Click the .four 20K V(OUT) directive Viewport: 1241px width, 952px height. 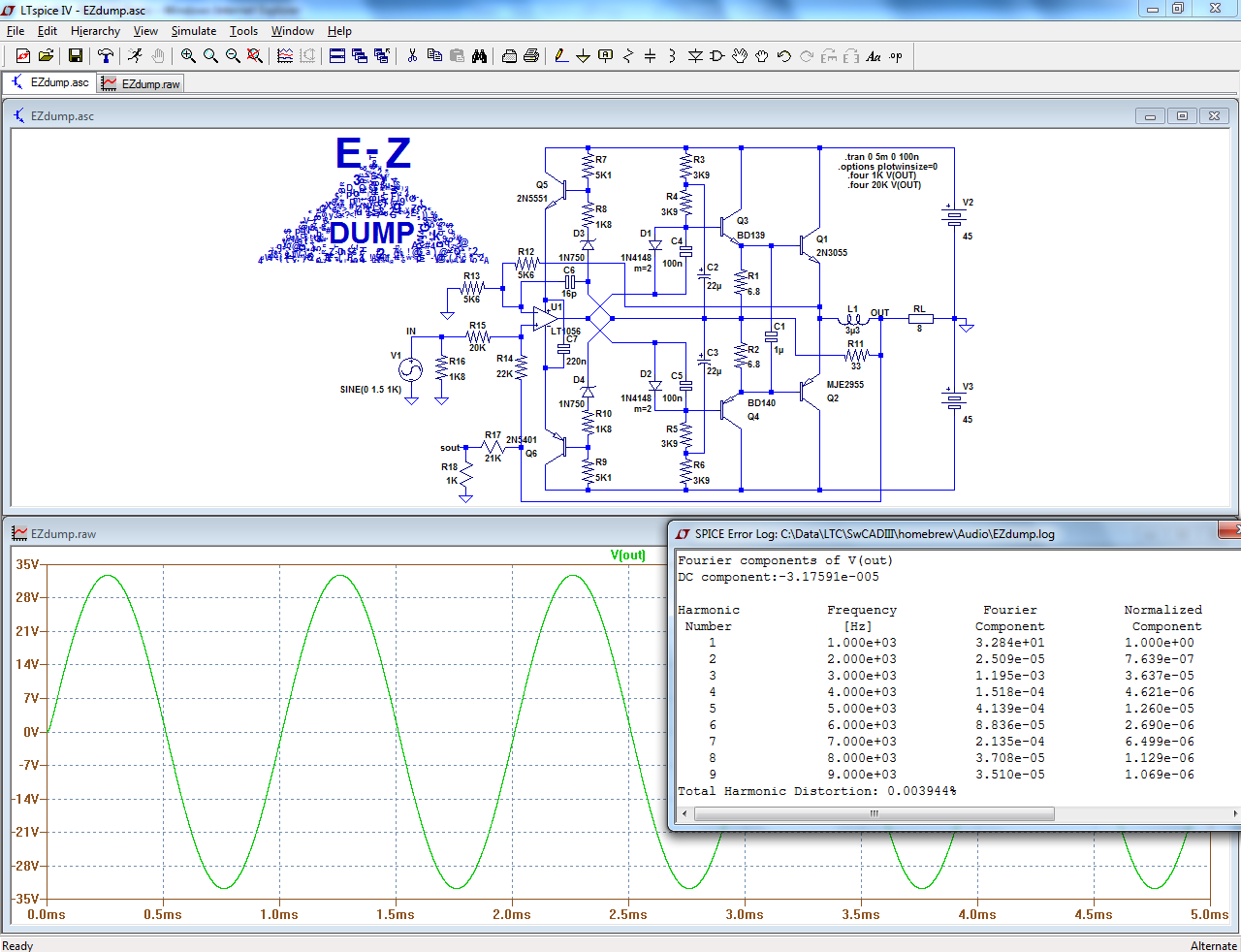pos(884,185)
